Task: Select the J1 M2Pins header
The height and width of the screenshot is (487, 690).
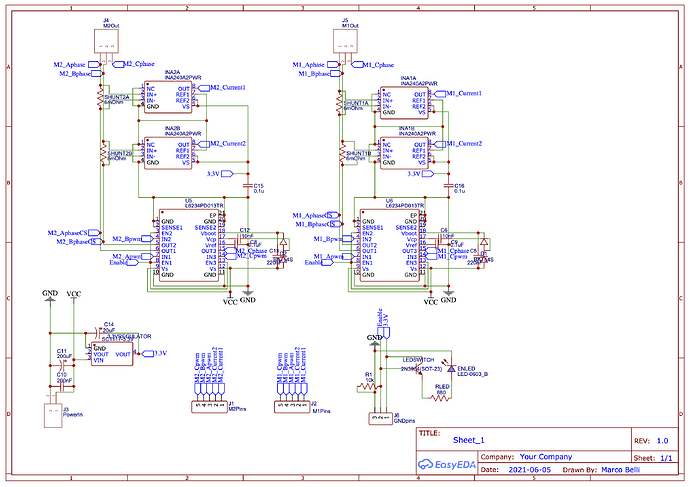Action: 209,406
